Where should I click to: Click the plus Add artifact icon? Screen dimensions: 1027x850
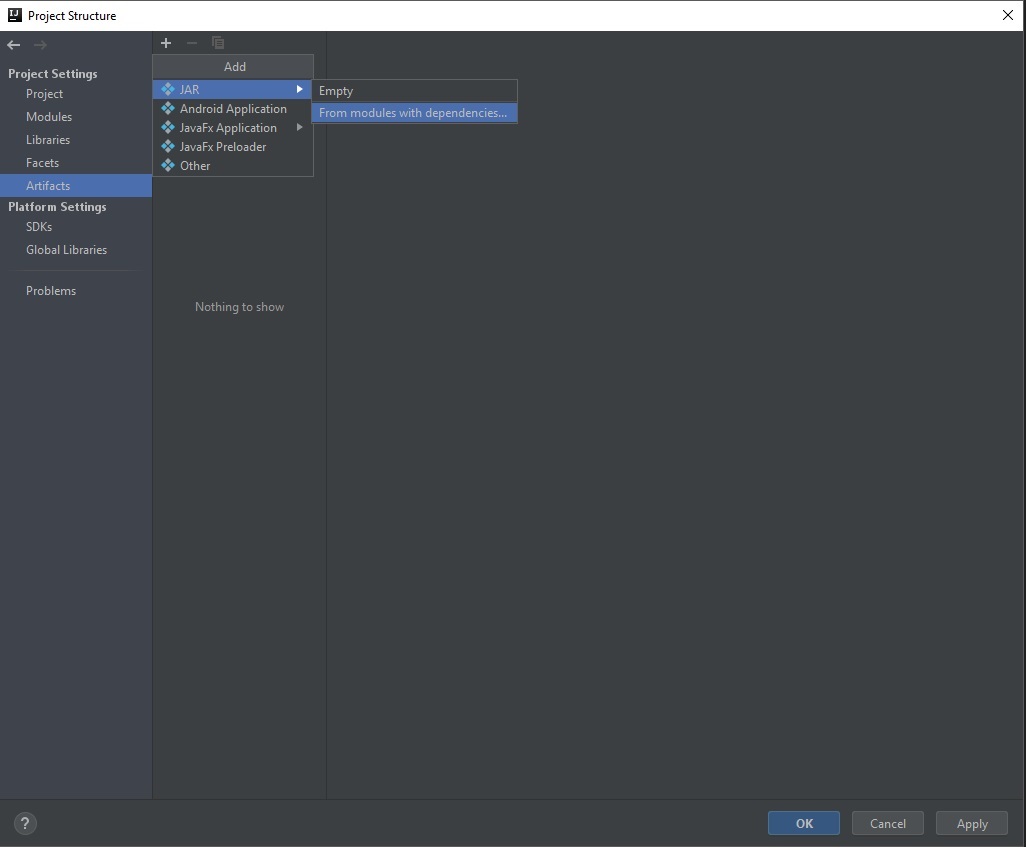pos(166,43)
